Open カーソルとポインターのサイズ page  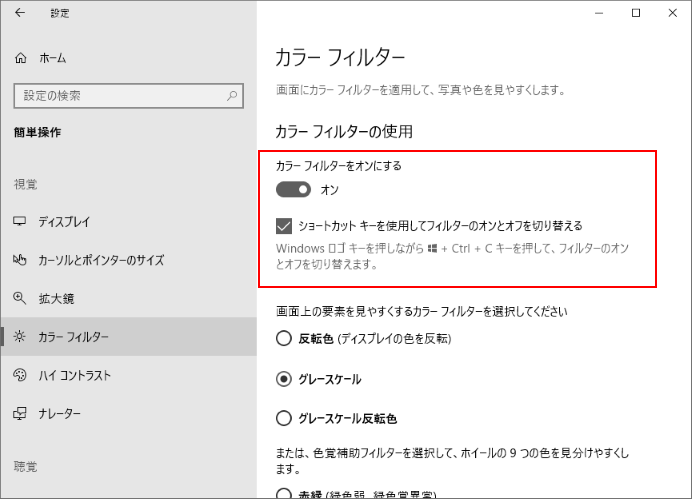click(128, 260)
